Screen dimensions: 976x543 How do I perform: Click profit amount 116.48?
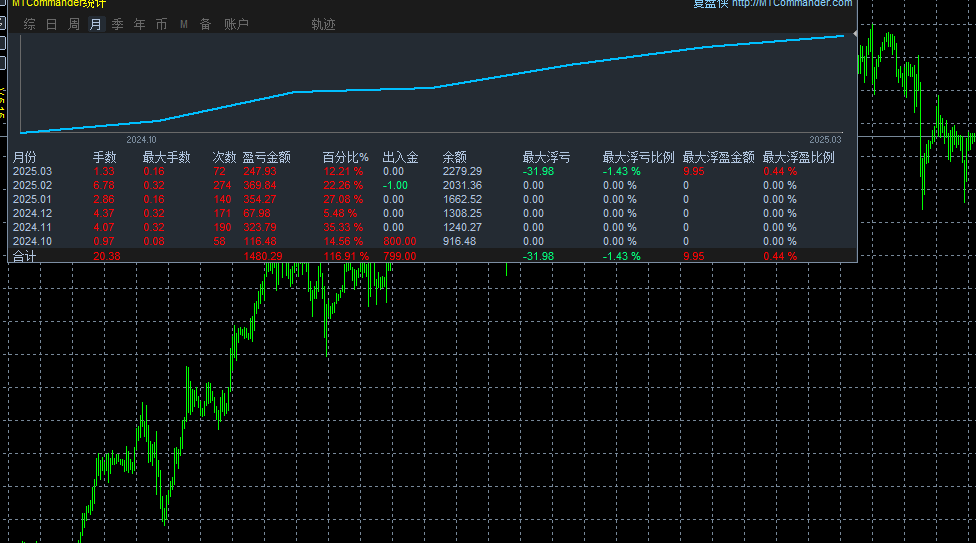[260, 242]
